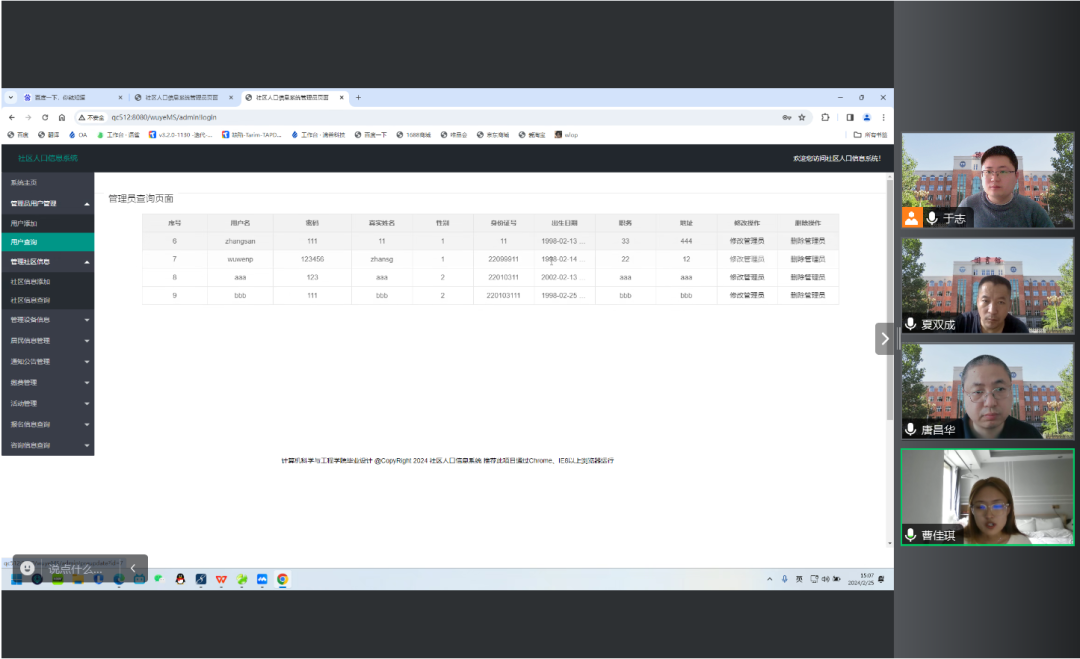Click the browser reload button
The height and width of the screenshot is (659, 1080).
pyautogui.click(x=45, y=117)
